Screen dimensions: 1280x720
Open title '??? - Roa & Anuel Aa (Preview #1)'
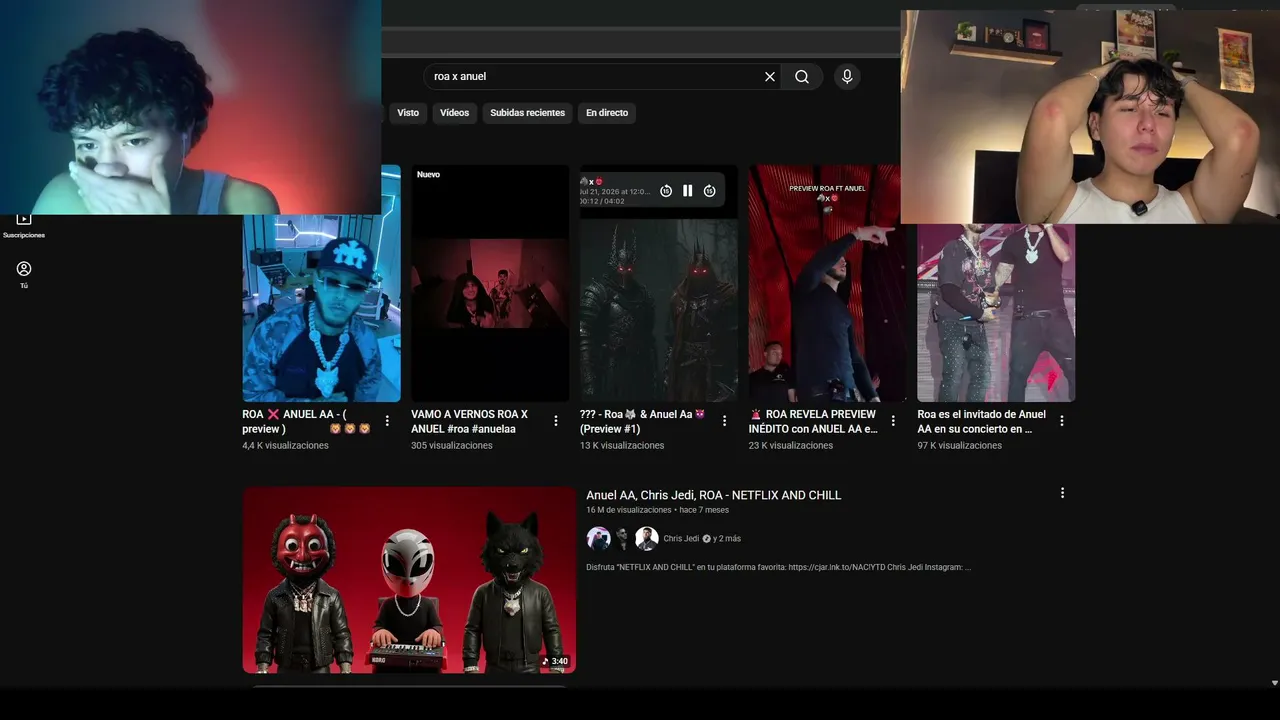[x=643, y=421]
